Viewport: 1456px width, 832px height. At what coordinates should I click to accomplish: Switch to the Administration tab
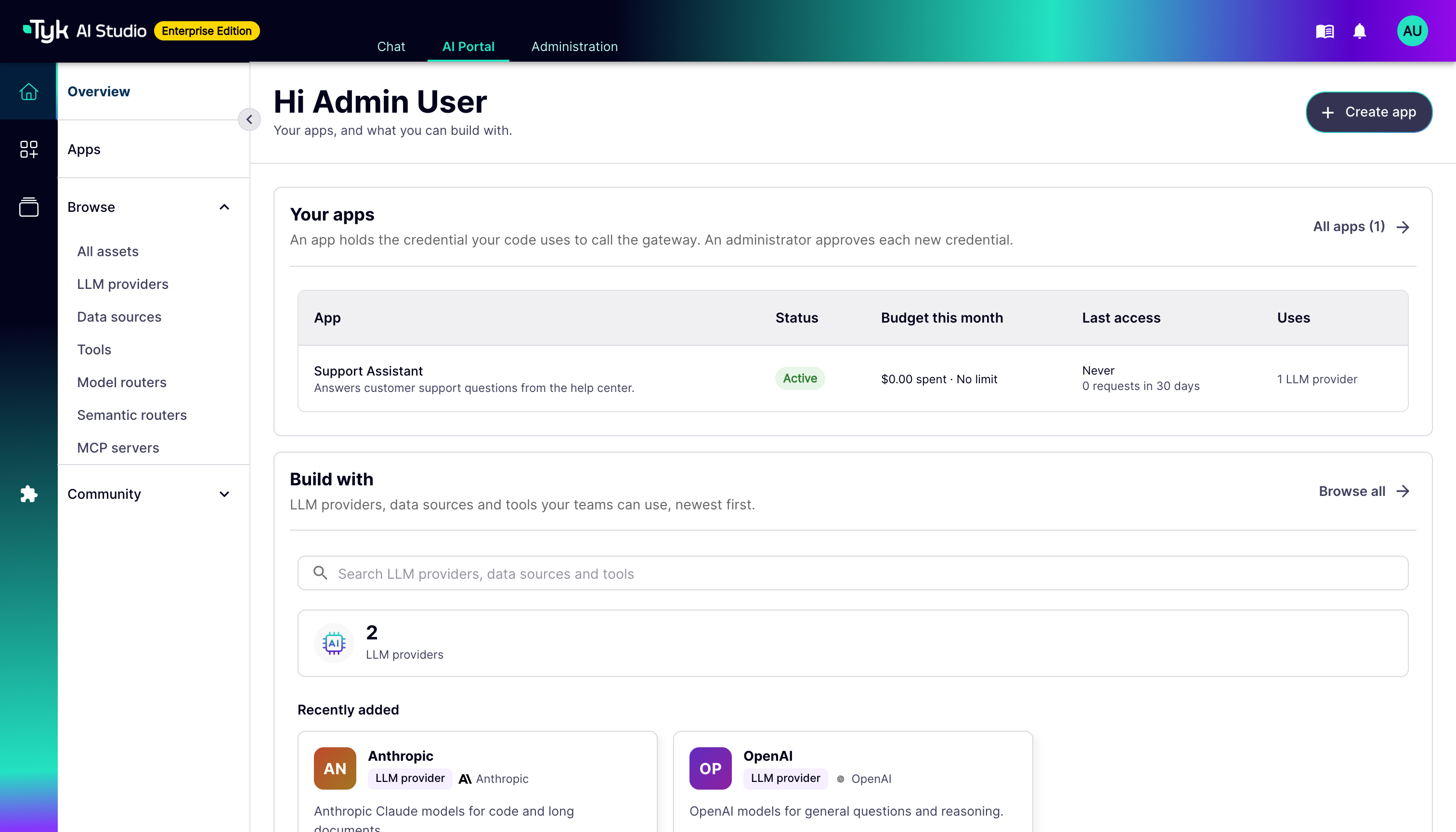(574, 46)
